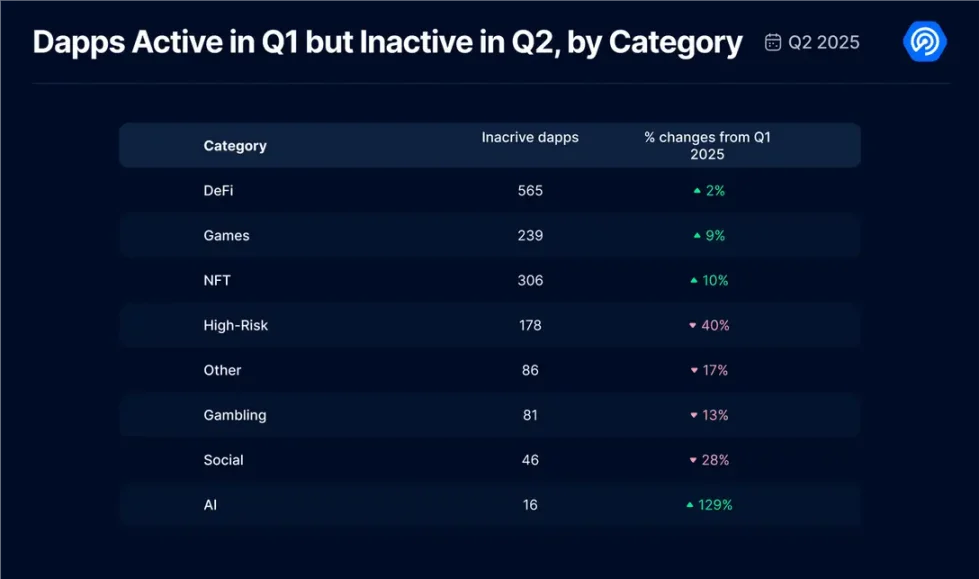This screenshot has height=579, width=979.
Task: Select the Games category row label
Action: click(x=226, y=236)
